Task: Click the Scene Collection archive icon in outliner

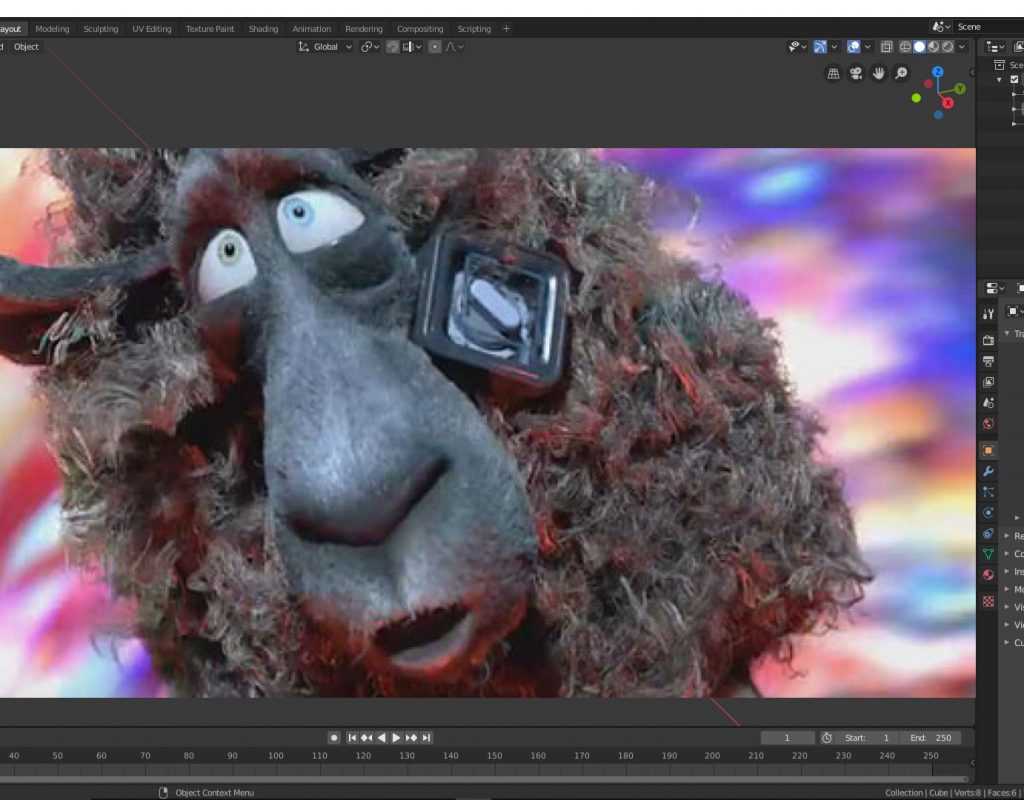Action: (999, 65)
